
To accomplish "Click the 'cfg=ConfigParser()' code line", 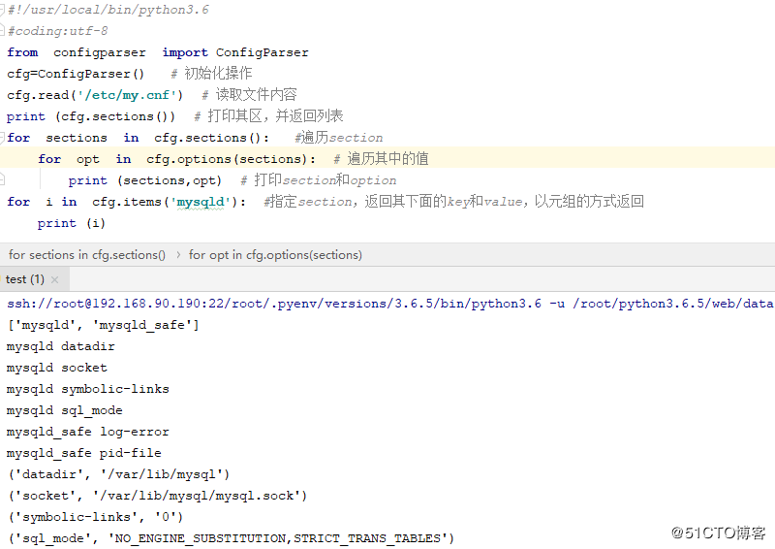I will pos(76,74).
